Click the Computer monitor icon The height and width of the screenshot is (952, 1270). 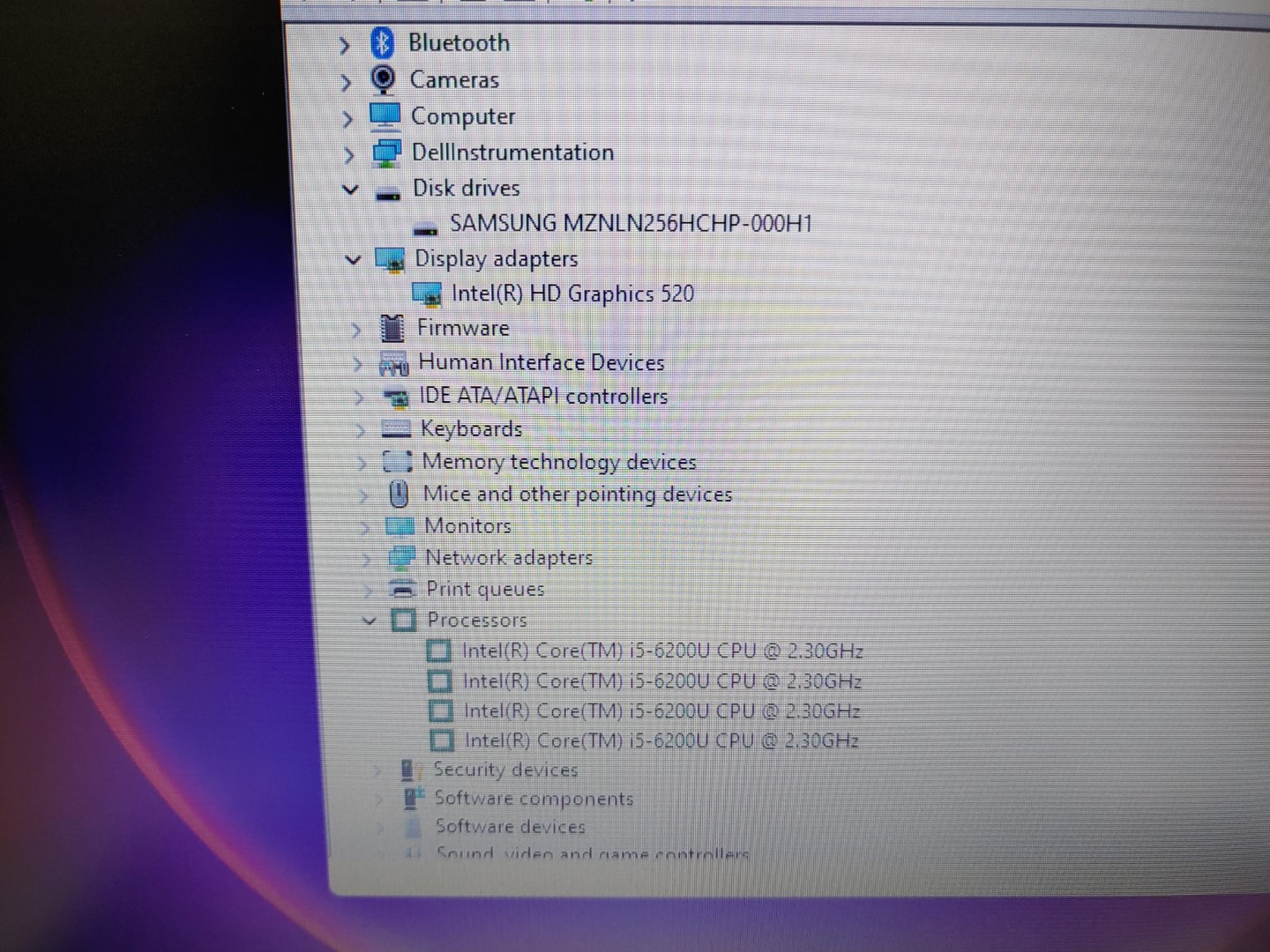[x=385, y=115]
